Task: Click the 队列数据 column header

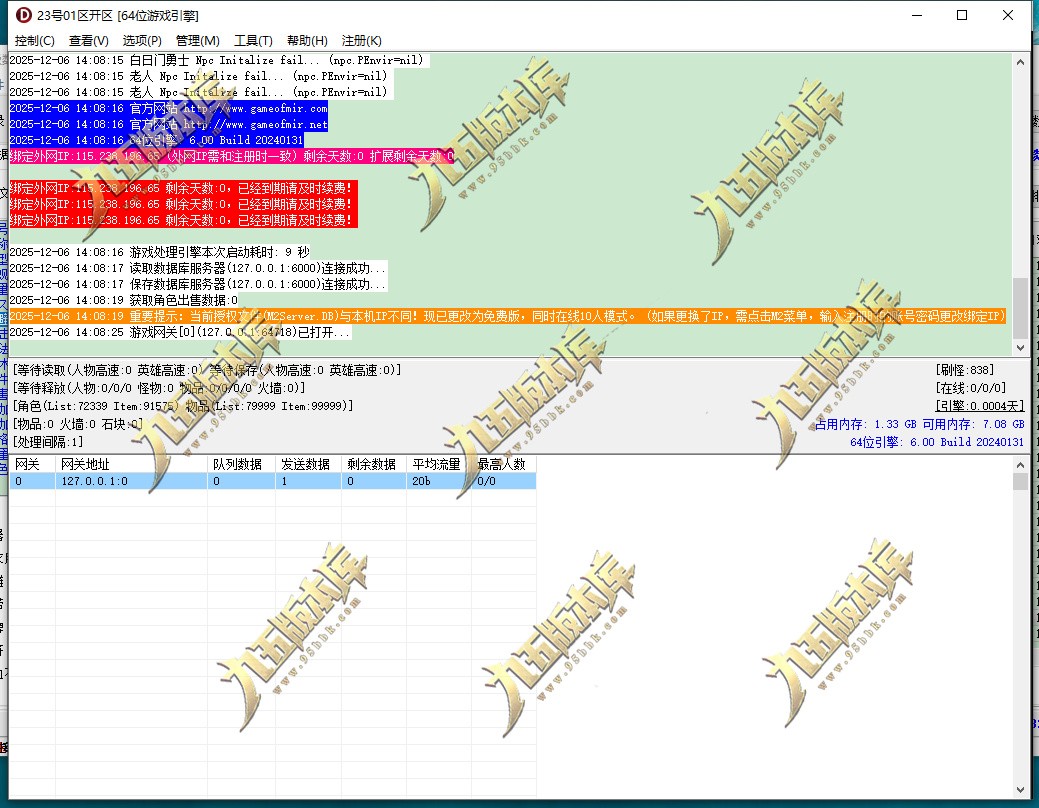Action: [241, 464]
